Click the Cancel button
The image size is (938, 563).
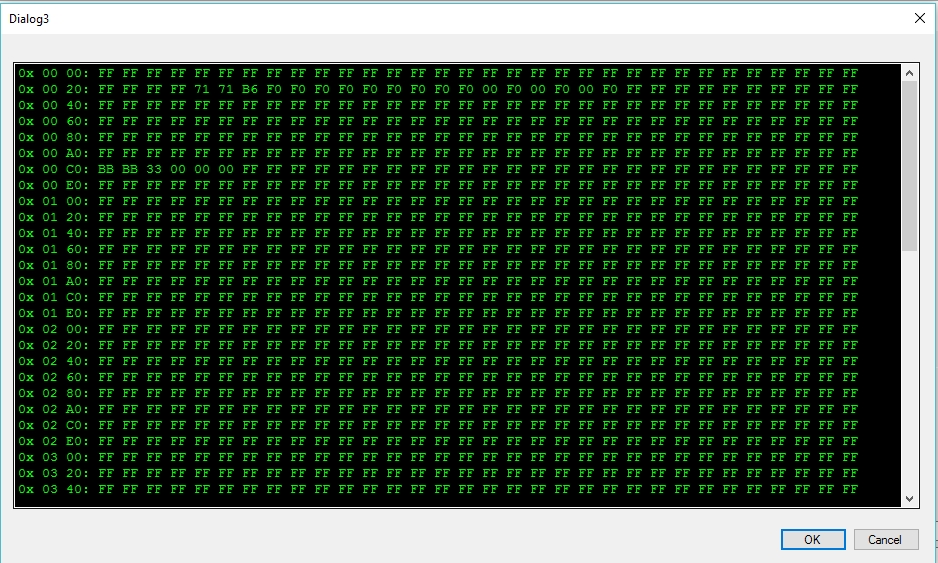885,539
